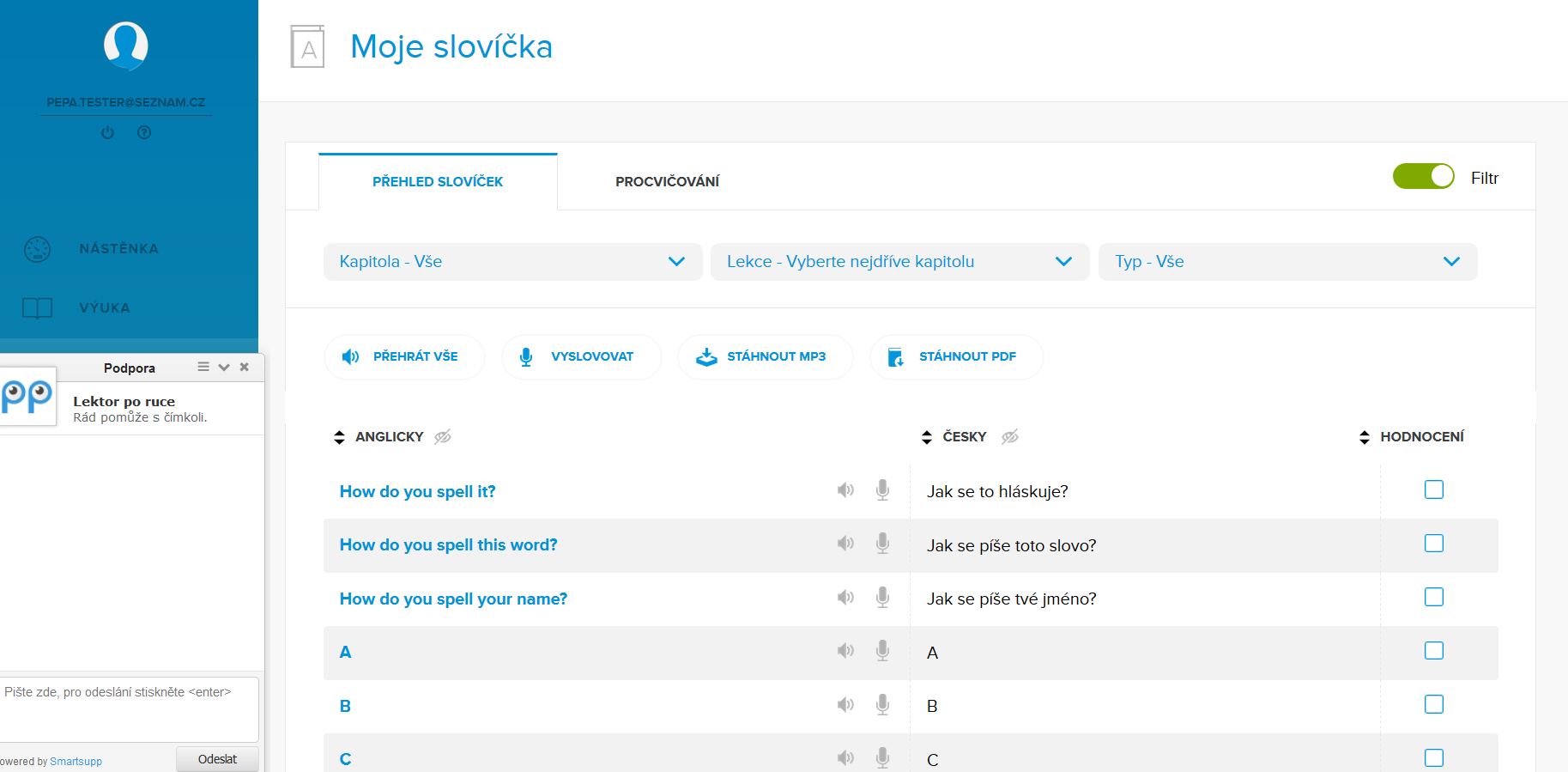This screenshot has width=1568, height=772.
Task: Expand the "Kapitola - Vše" dropdown
Action: click(512, 262)
